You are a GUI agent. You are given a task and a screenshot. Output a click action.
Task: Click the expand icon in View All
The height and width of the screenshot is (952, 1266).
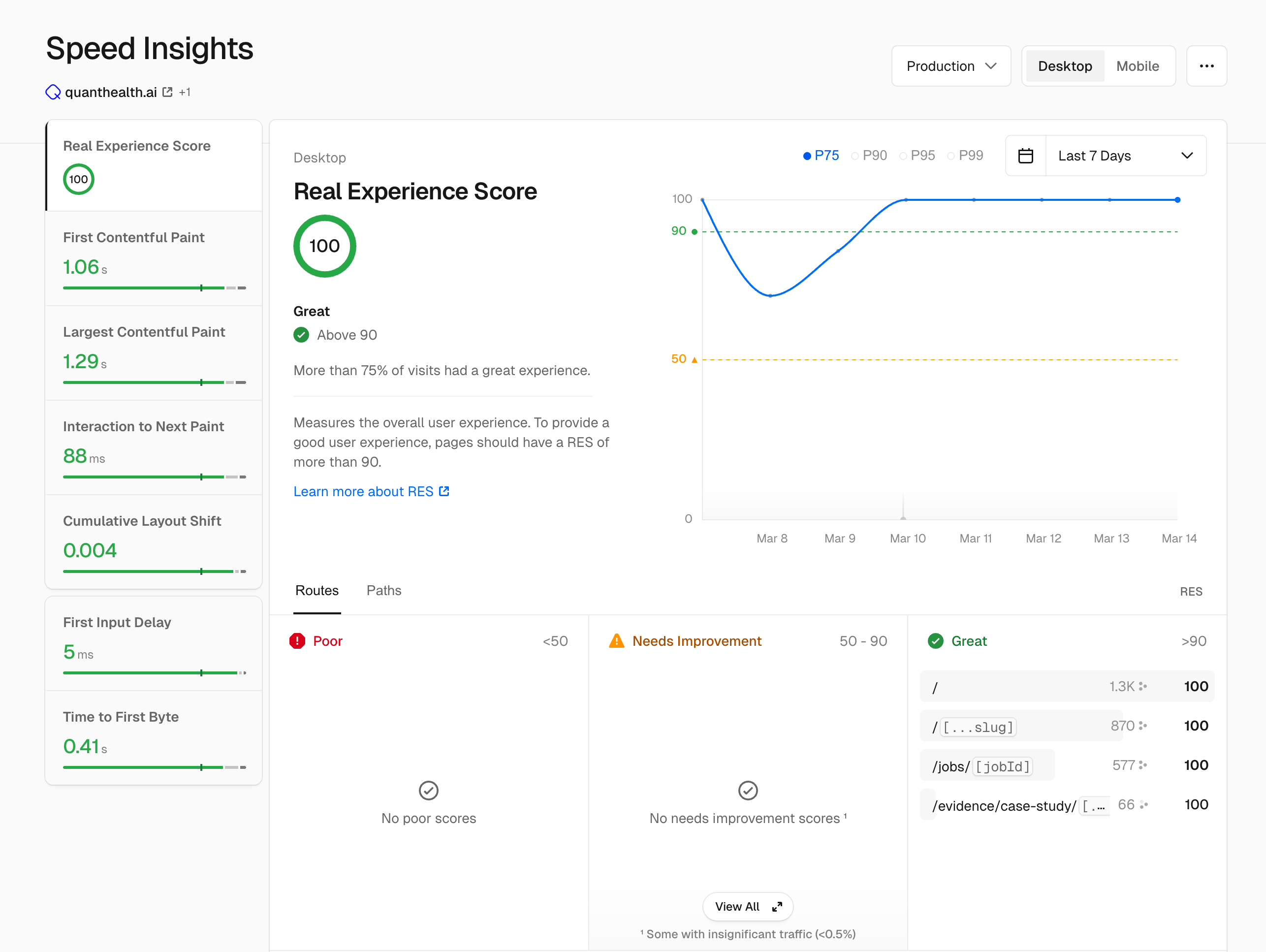pyautogui.click(x=777, y=907)
